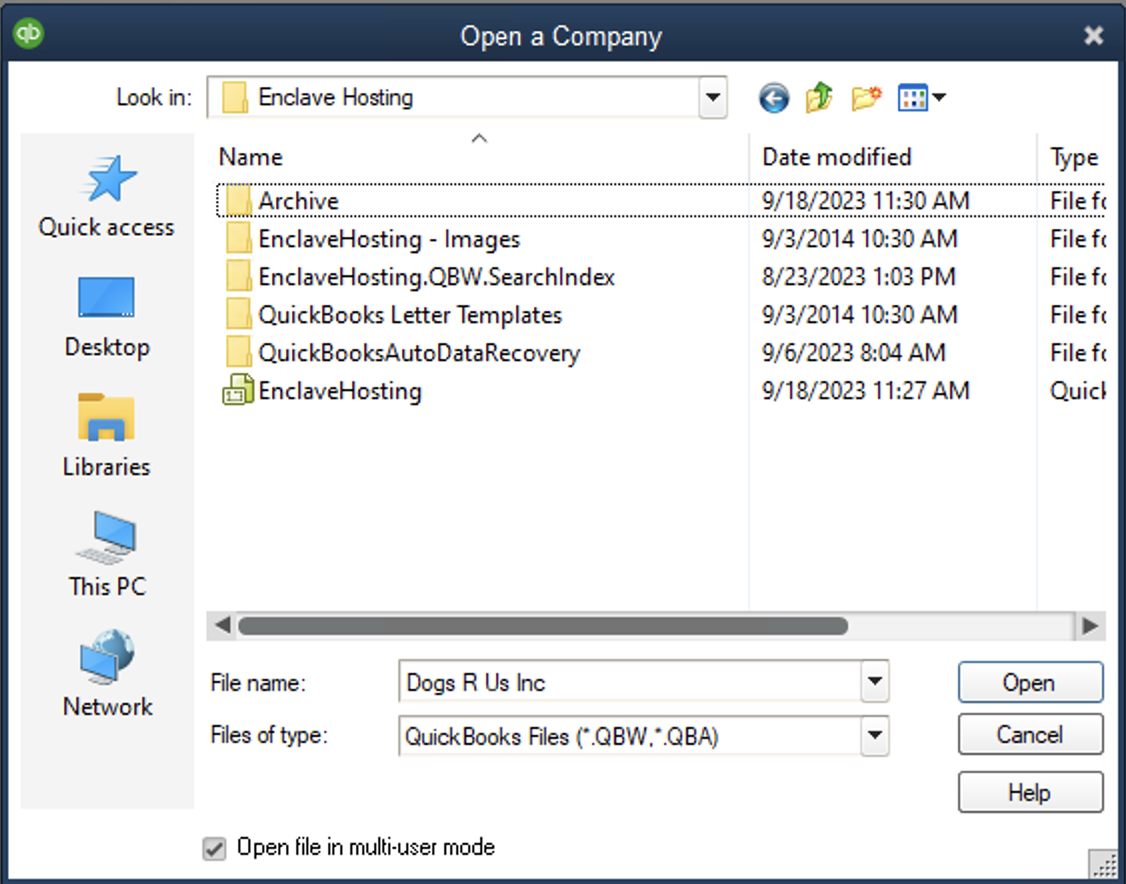Open This PC location
This screenshot has width=1126, height=884.
click(106, 555)
